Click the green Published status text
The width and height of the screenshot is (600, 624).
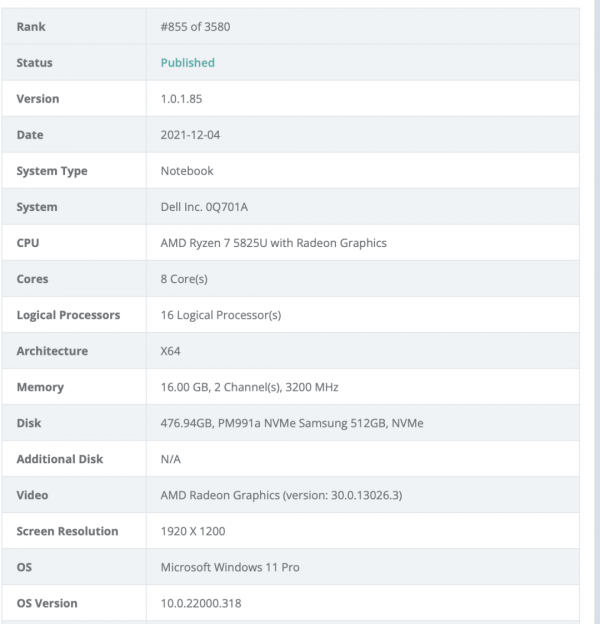click(x=188, y=63)
